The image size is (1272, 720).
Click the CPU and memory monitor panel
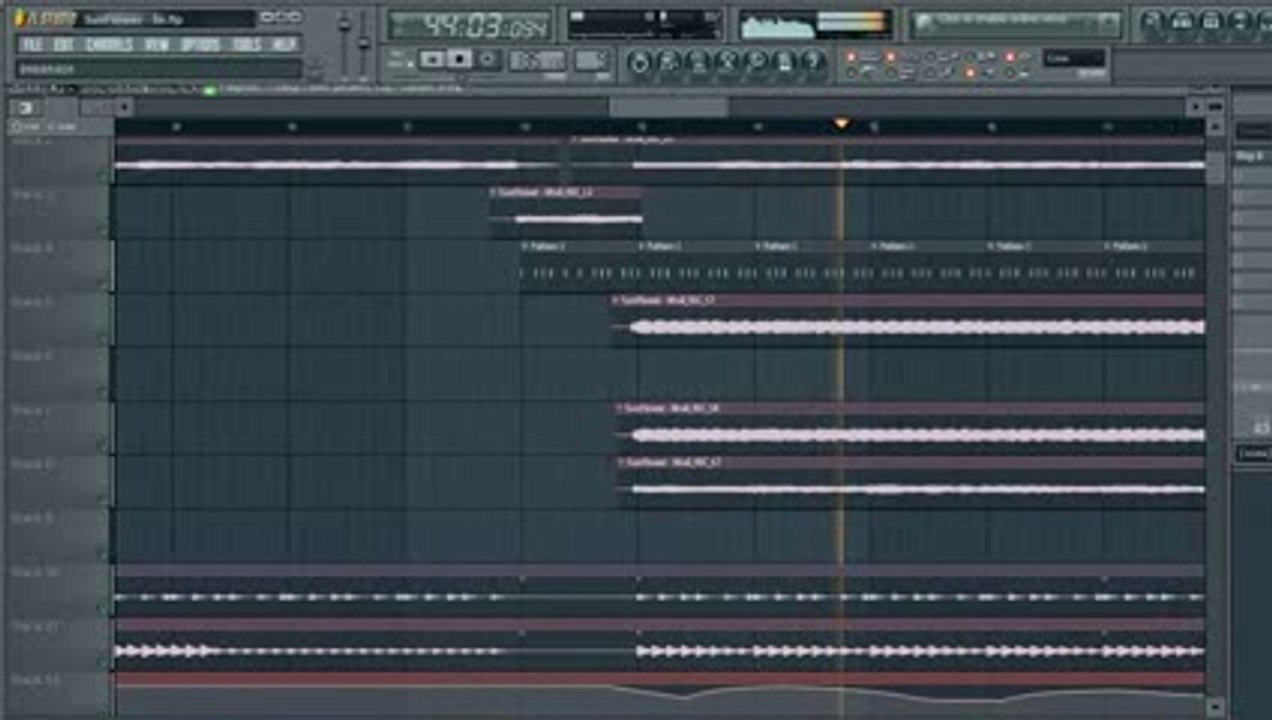click(x=644, y=24)
